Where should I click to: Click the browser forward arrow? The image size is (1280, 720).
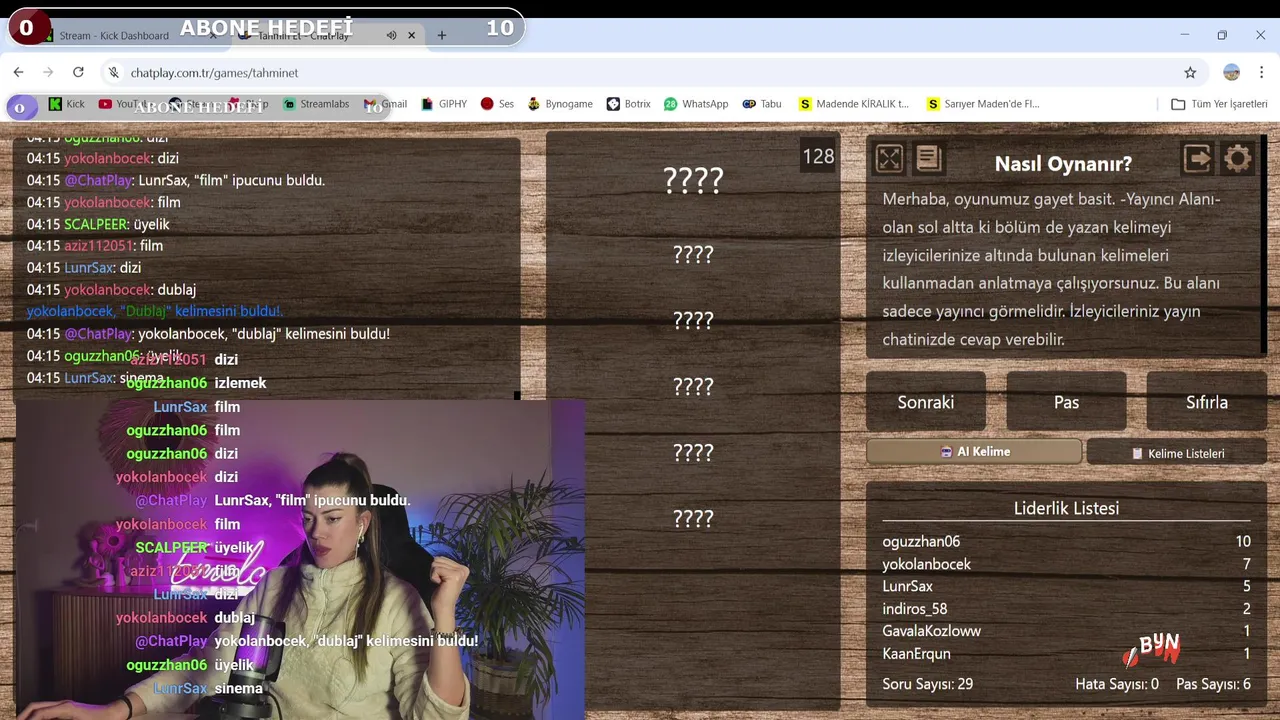48,72
